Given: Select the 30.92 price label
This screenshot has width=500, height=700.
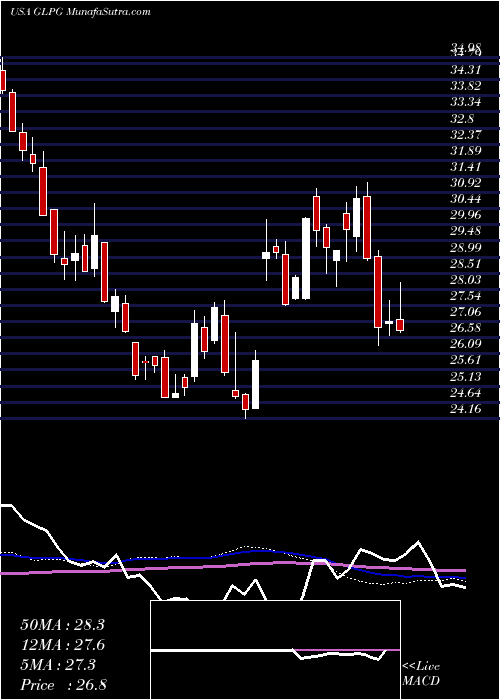Looking at the screenshot, I should click(x=466, y=183).
